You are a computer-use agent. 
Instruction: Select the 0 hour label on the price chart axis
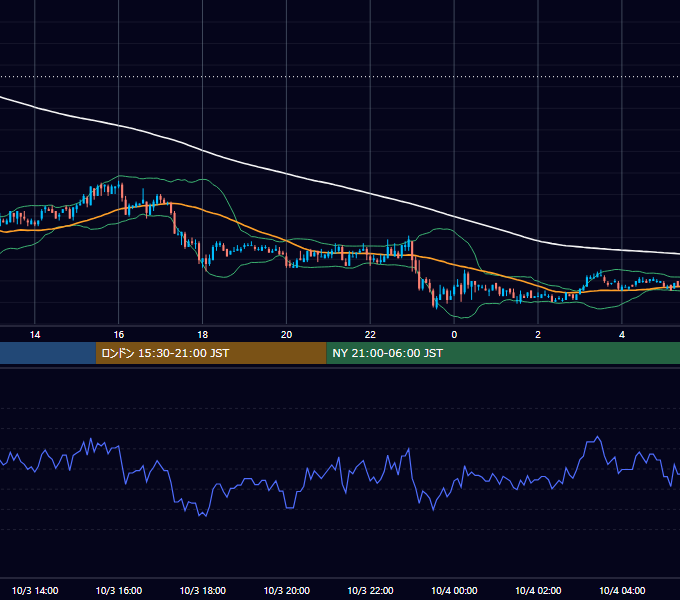(454, 335)
